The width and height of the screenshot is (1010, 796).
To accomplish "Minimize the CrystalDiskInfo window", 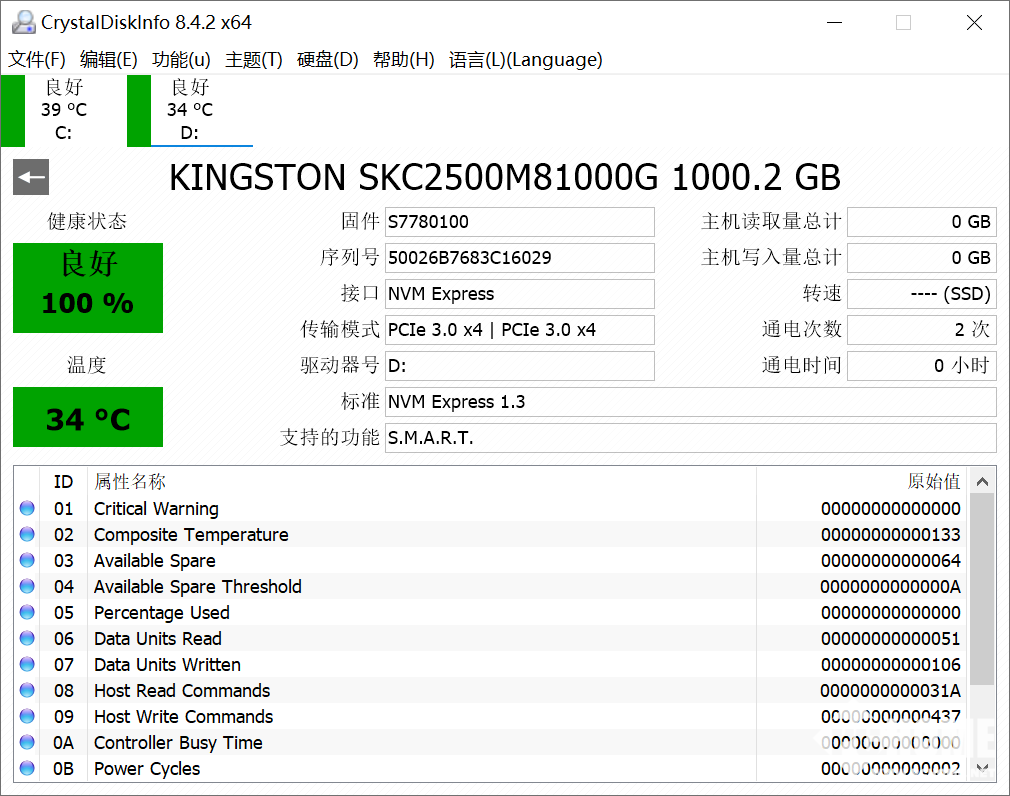I will pyautogui.click(x=835, y=23).
